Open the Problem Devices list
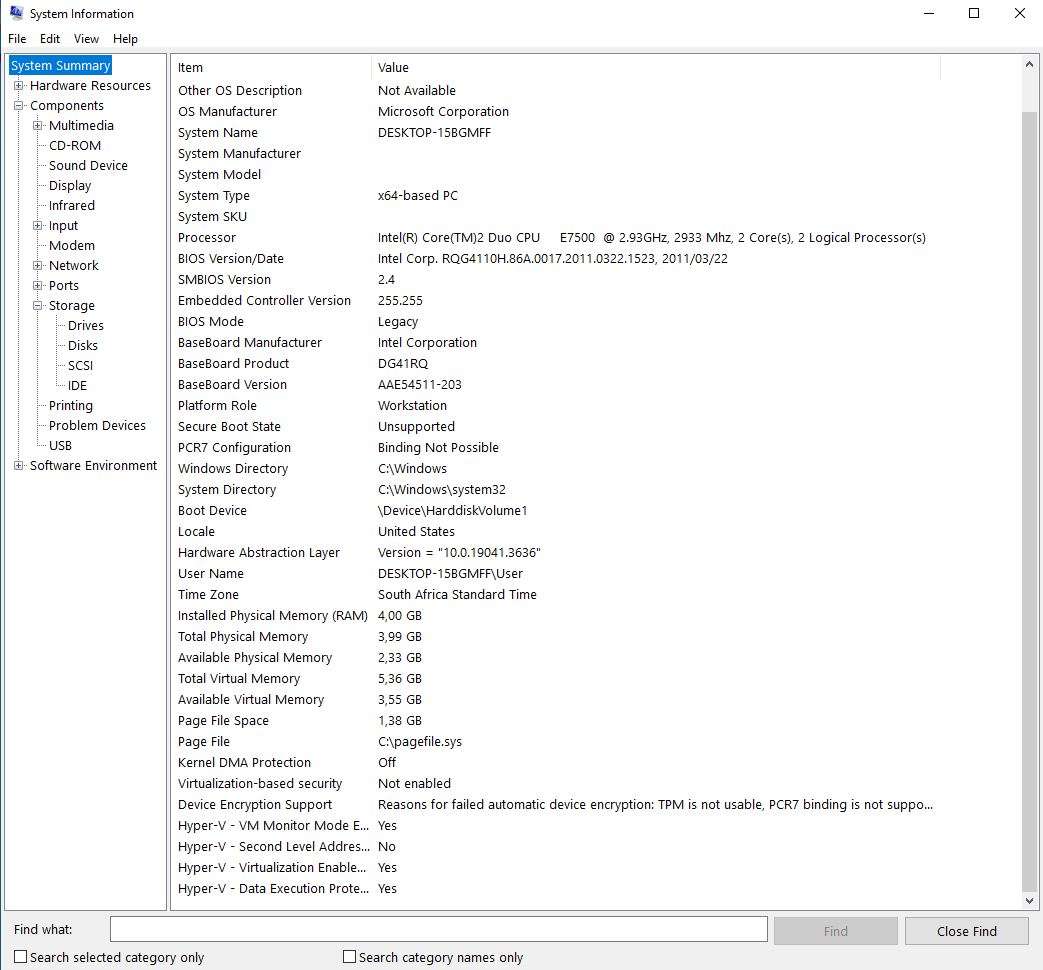The width and height of the screenshot is (1043, 970). pos(98,425)
